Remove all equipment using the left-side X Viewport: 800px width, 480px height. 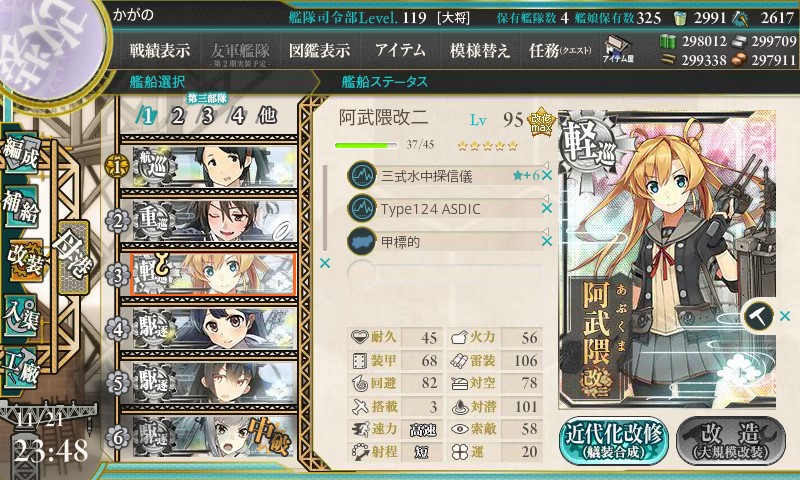coord(325,263)
